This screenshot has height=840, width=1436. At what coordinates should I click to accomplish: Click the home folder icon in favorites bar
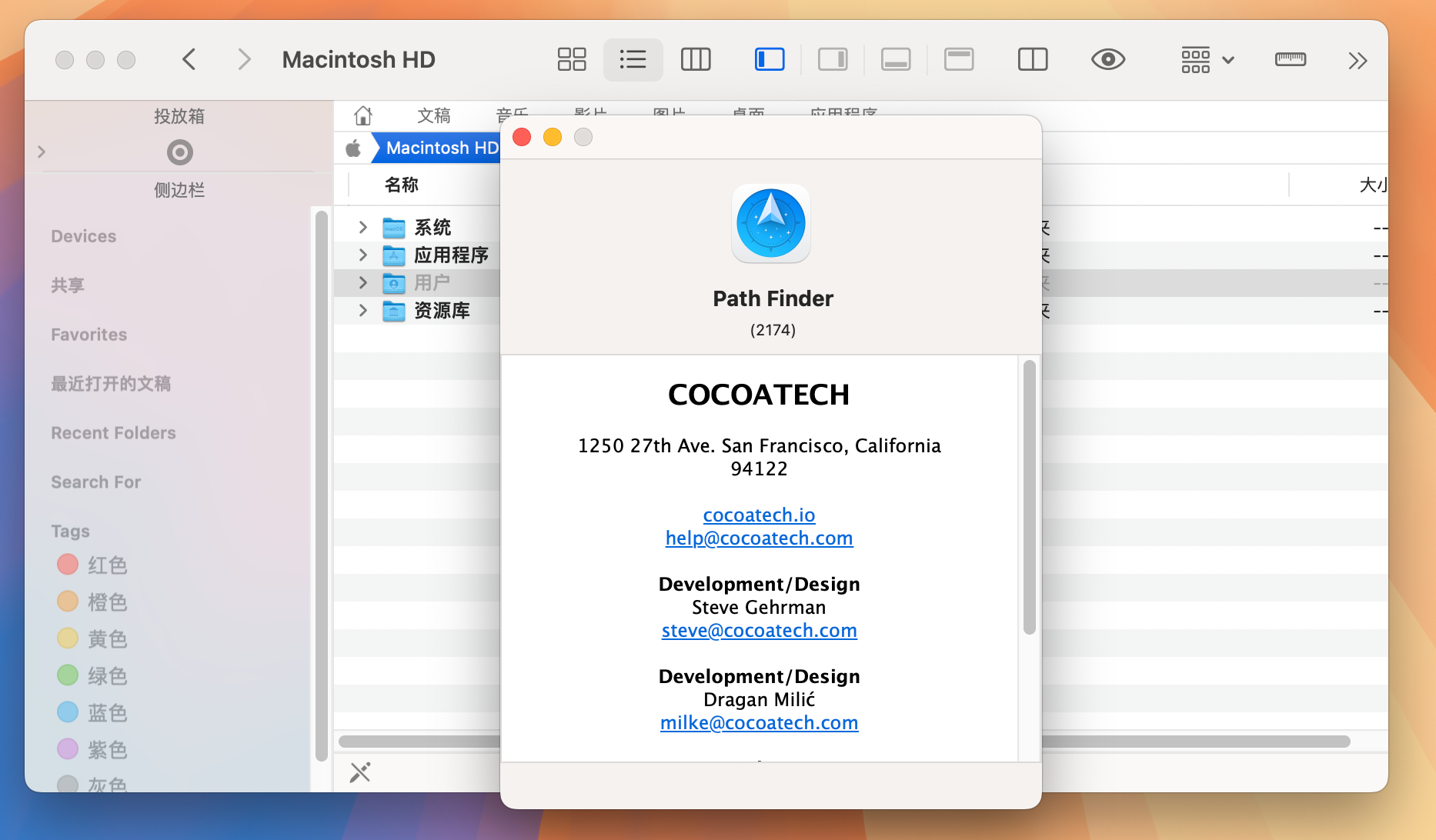tap(363, 115)
